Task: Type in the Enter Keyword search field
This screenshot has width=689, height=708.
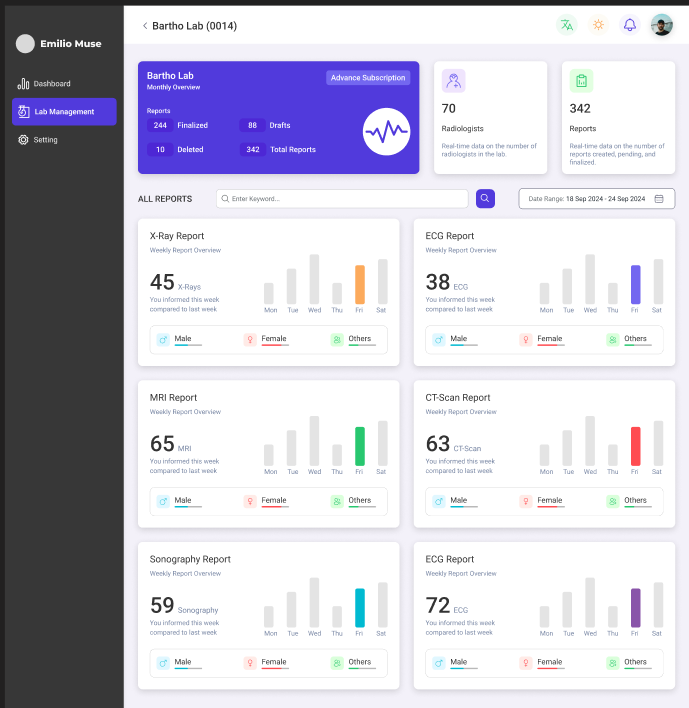Action: coord(343,199)
